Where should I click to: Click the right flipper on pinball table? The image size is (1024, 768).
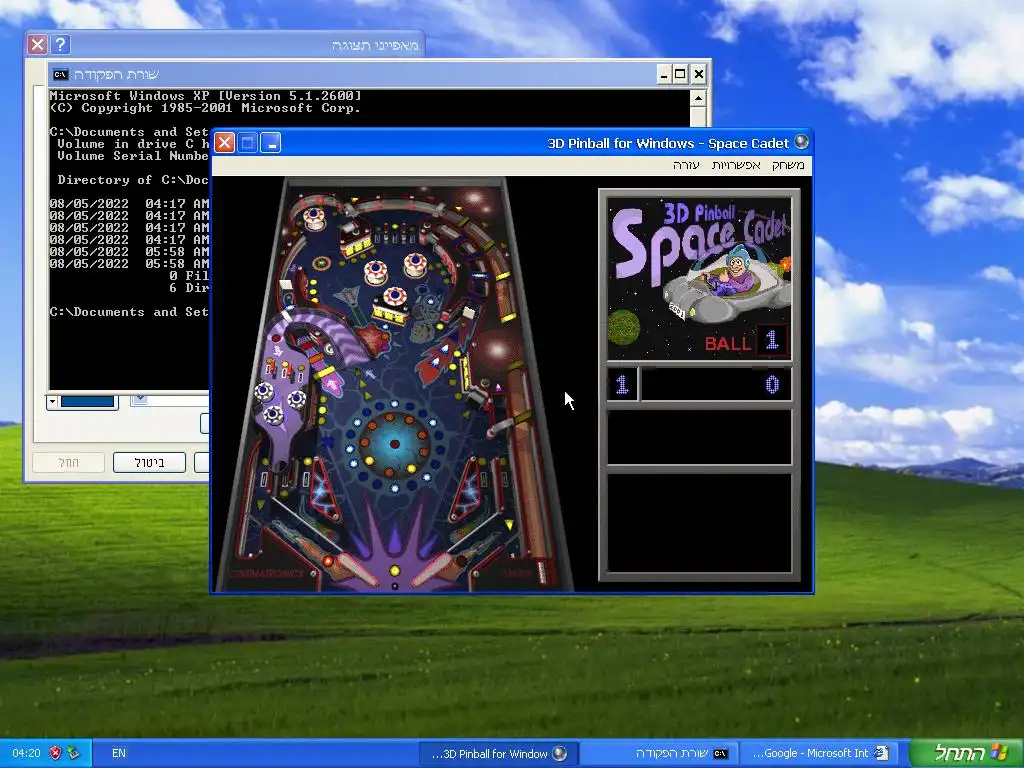click(440, 568)
